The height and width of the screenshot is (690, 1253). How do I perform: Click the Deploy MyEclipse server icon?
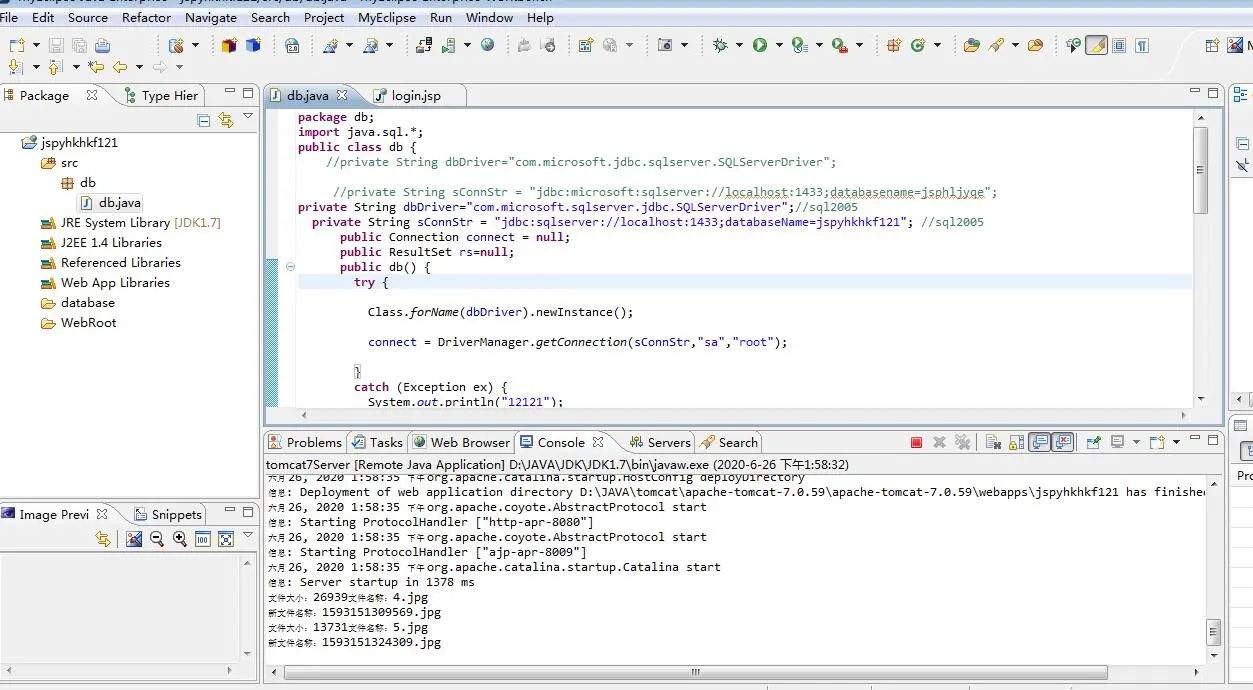coord(424,45)
